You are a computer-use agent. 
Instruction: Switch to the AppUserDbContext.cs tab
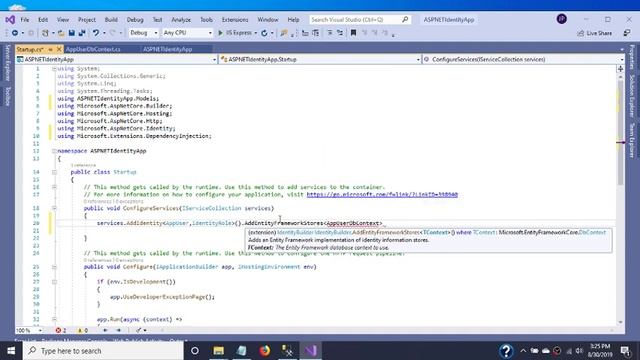93,49
